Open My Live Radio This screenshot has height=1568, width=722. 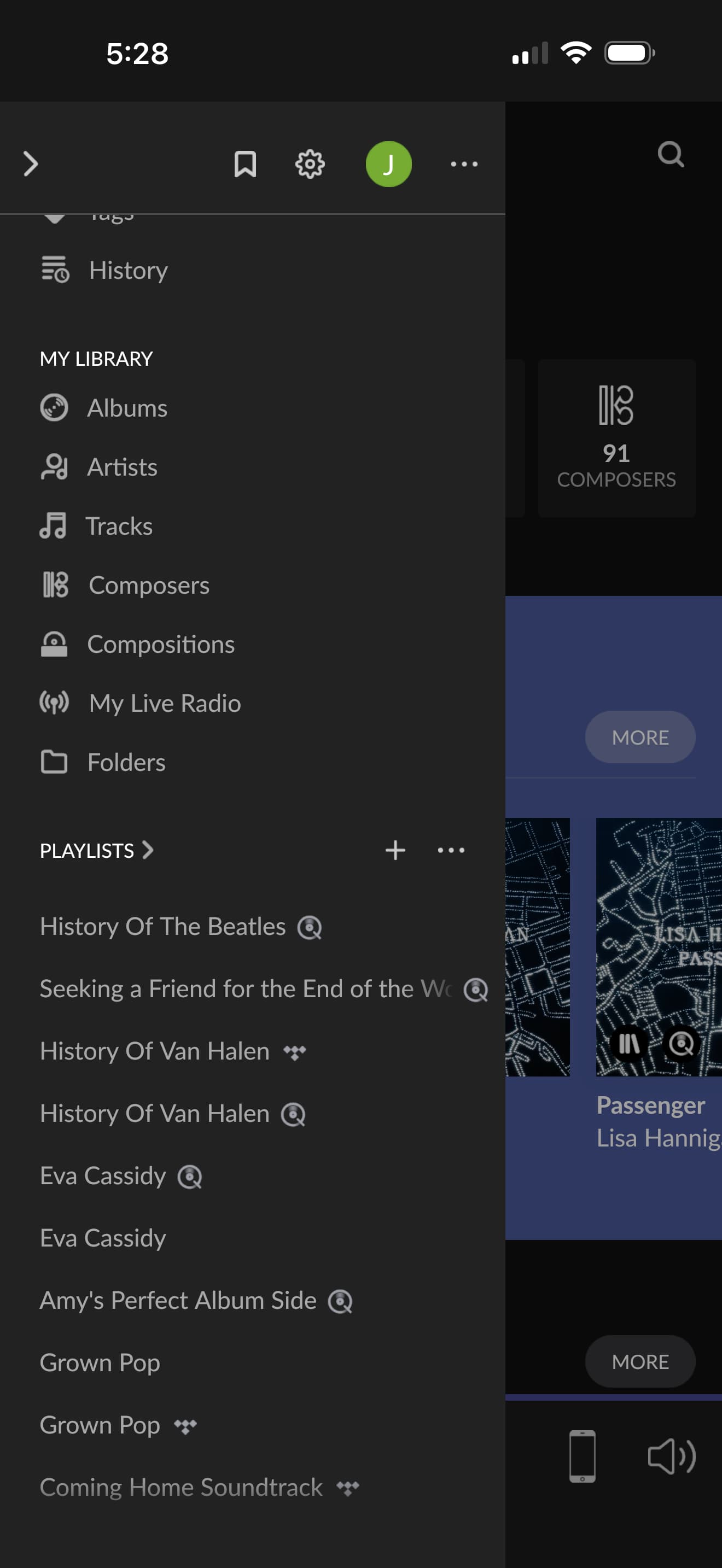tap(165, 704)
